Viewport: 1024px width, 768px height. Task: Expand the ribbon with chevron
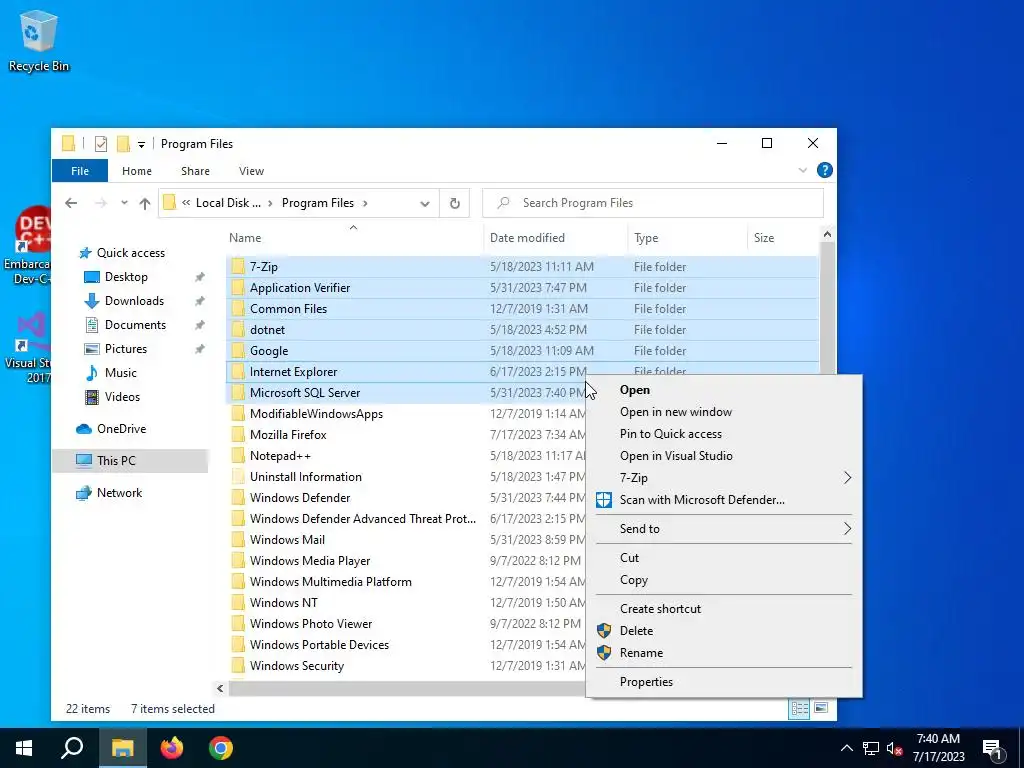tap(803, 170)
